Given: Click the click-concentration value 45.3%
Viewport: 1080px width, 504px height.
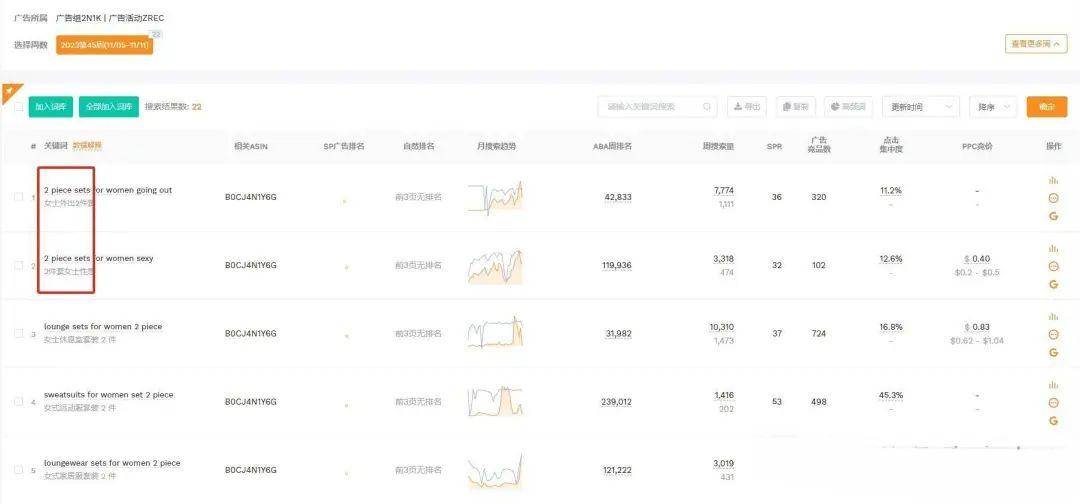Looking at the screenshot, I should [x=891, y=395].
